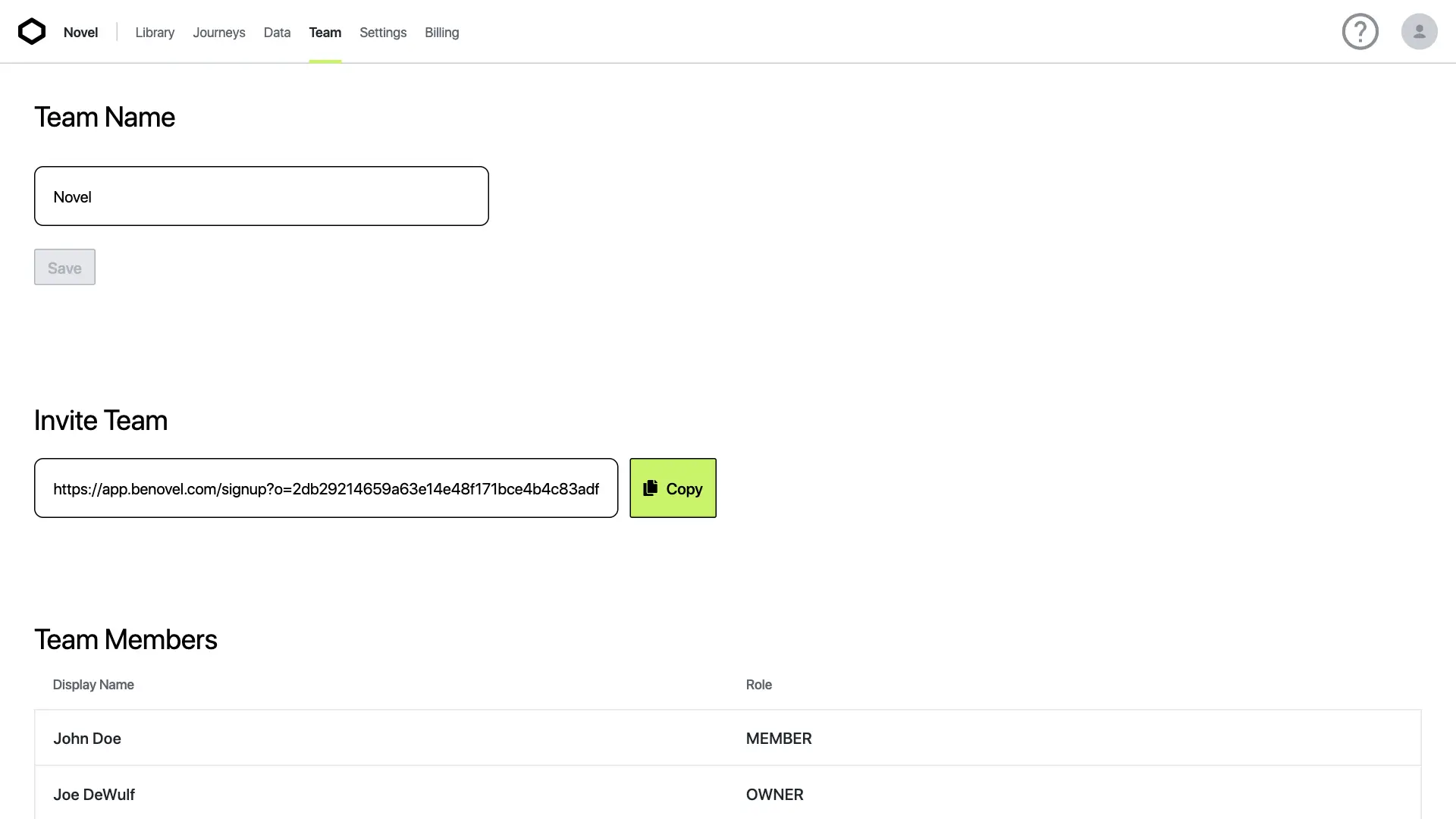This screenshot has height=819, width=1456.
Task: Navigate to the Settings tab
Action: pyautogui.click(x=383, y=33)
